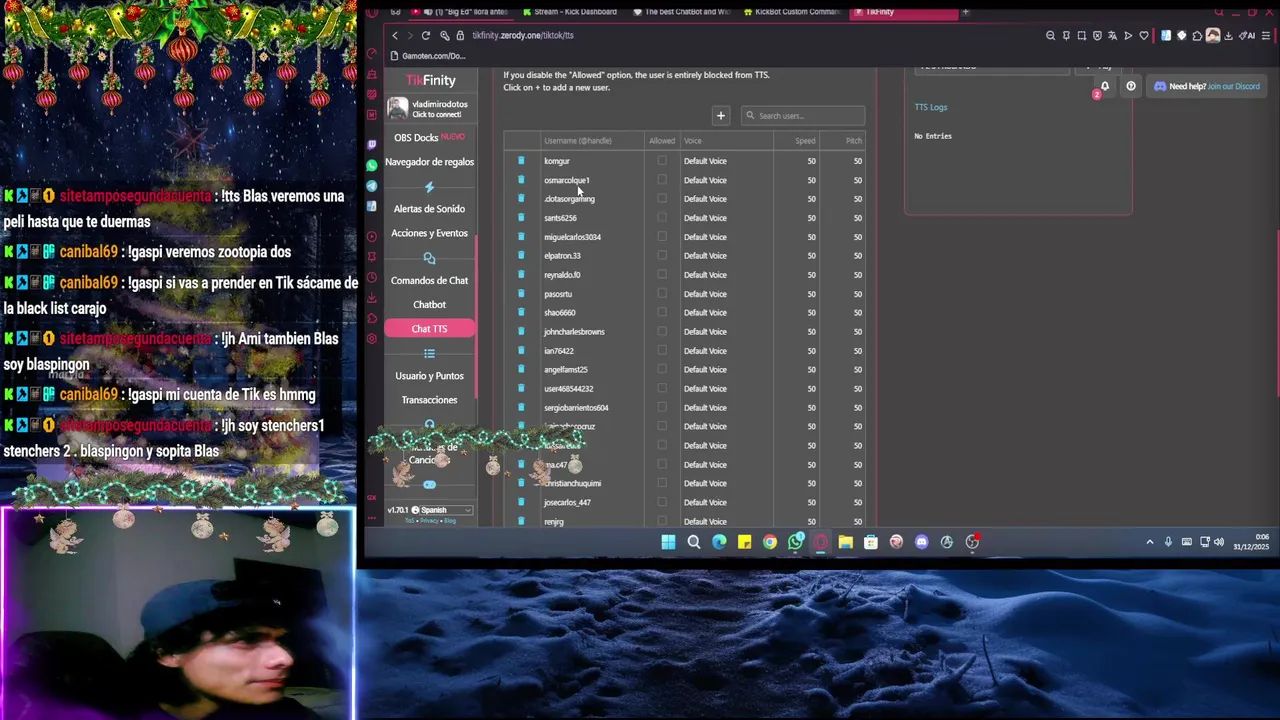
Task: Launch Google Chrome from taskbar
Action: pos(770,542)
